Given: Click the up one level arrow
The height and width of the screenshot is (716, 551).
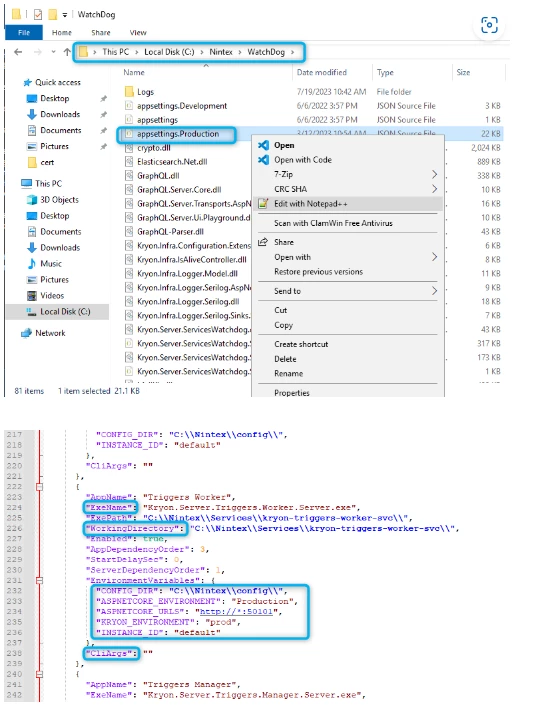Looking at the screenshot, I should (67, 52).
